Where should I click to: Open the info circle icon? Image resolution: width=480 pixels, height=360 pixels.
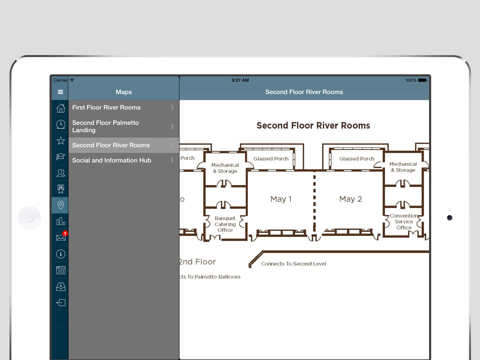point(61,254)
